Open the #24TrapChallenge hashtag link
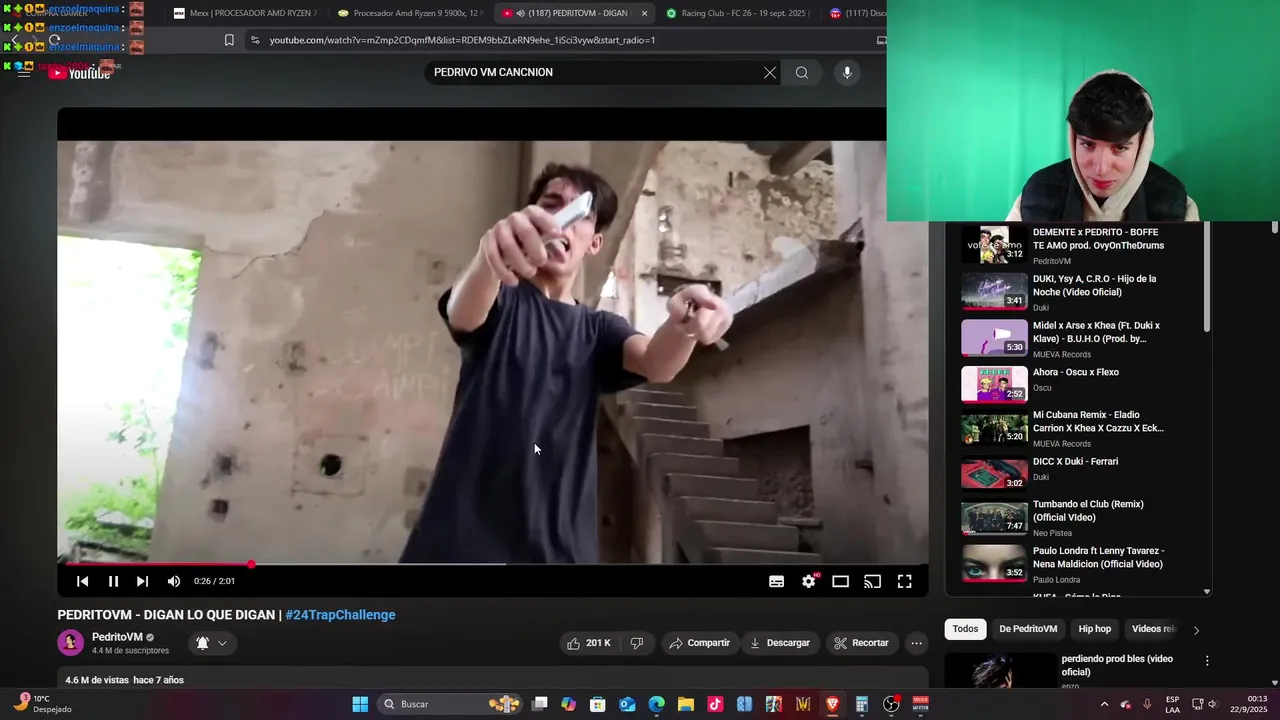 tap(340, 615)
